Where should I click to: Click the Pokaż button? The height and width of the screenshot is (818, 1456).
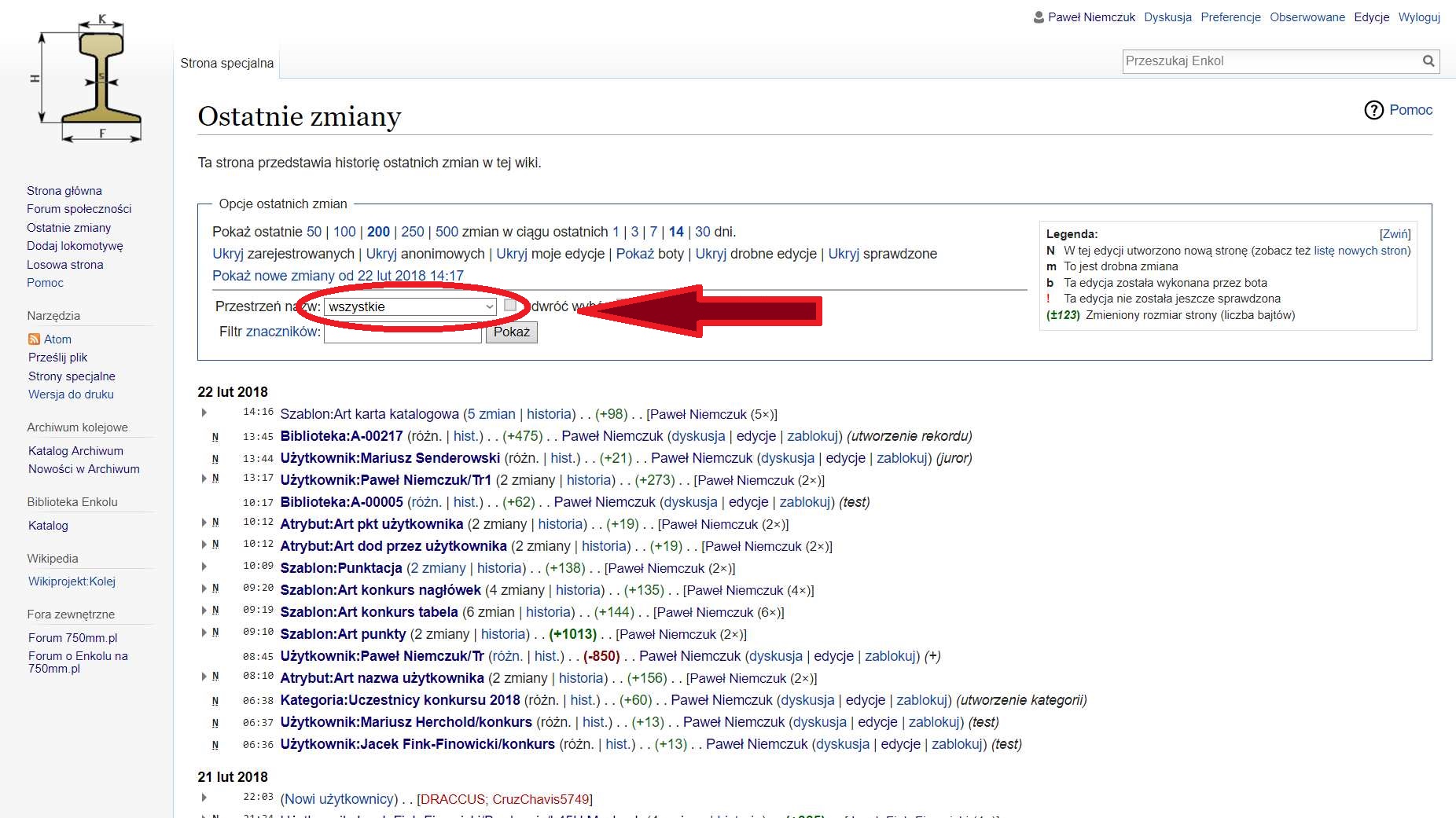coord(512,332)
